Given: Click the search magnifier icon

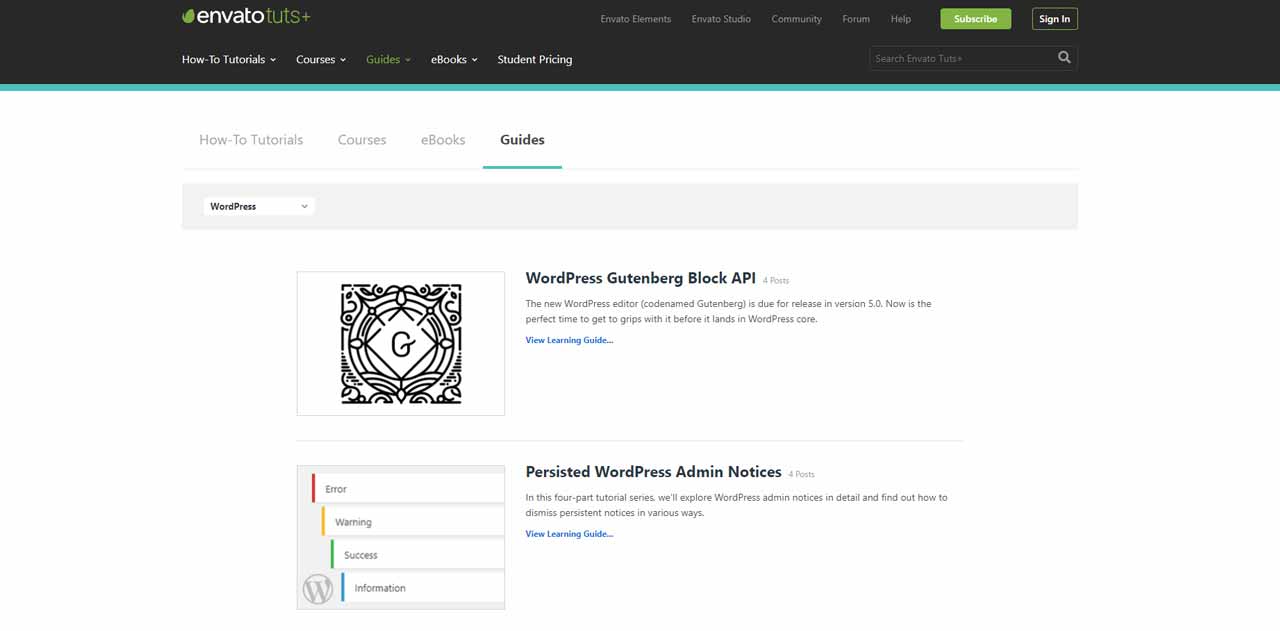Looking at the screenshot, I should pos(1064,58).
